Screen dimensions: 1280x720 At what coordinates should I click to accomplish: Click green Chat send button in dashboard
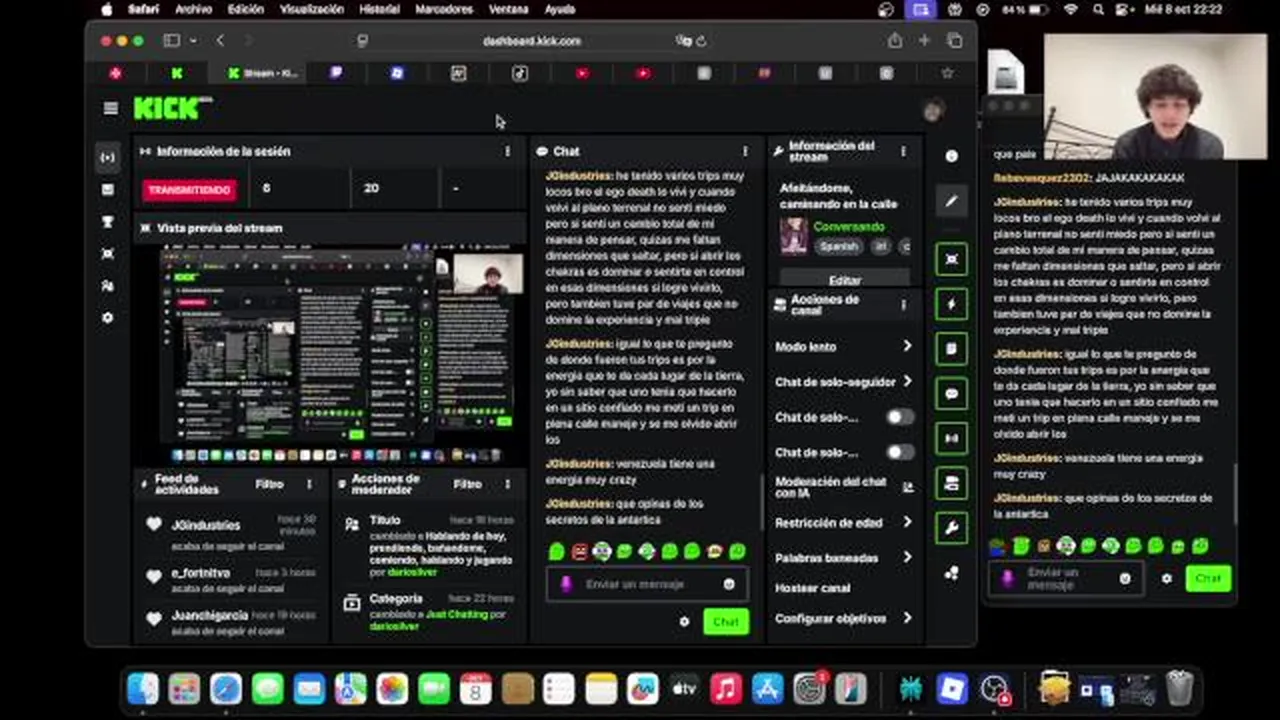(x=726, y=621)
